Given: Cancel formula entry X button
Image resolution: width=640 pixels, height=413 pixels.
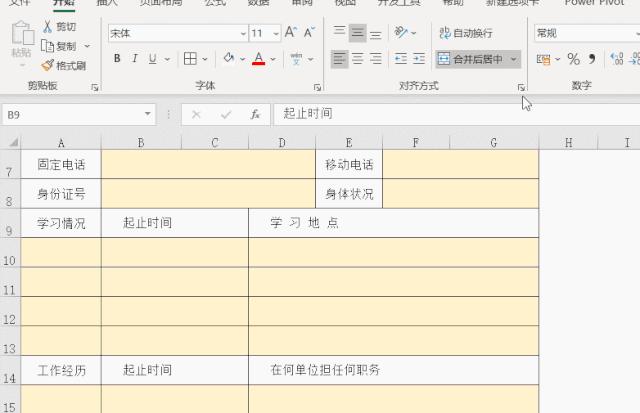Looking at the screenshot, I should coord(196,115).
